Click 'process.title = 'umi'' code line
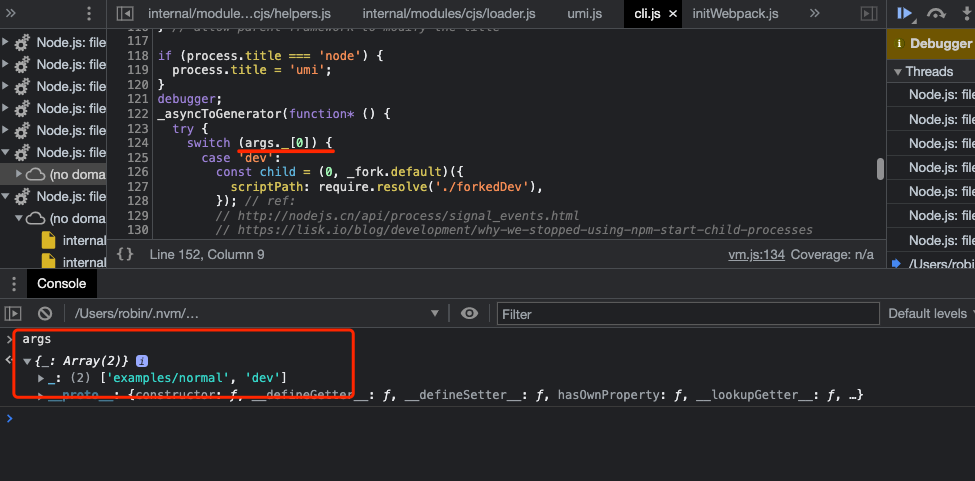The height and width of the screenshot is (481, 975). [251, 70]
